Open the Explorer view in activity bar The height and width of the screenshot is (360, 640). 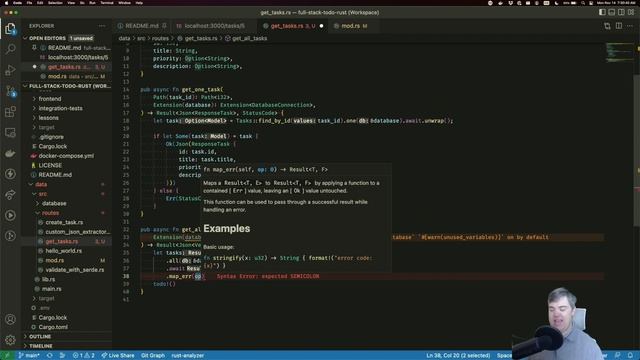tap(10, 29)
